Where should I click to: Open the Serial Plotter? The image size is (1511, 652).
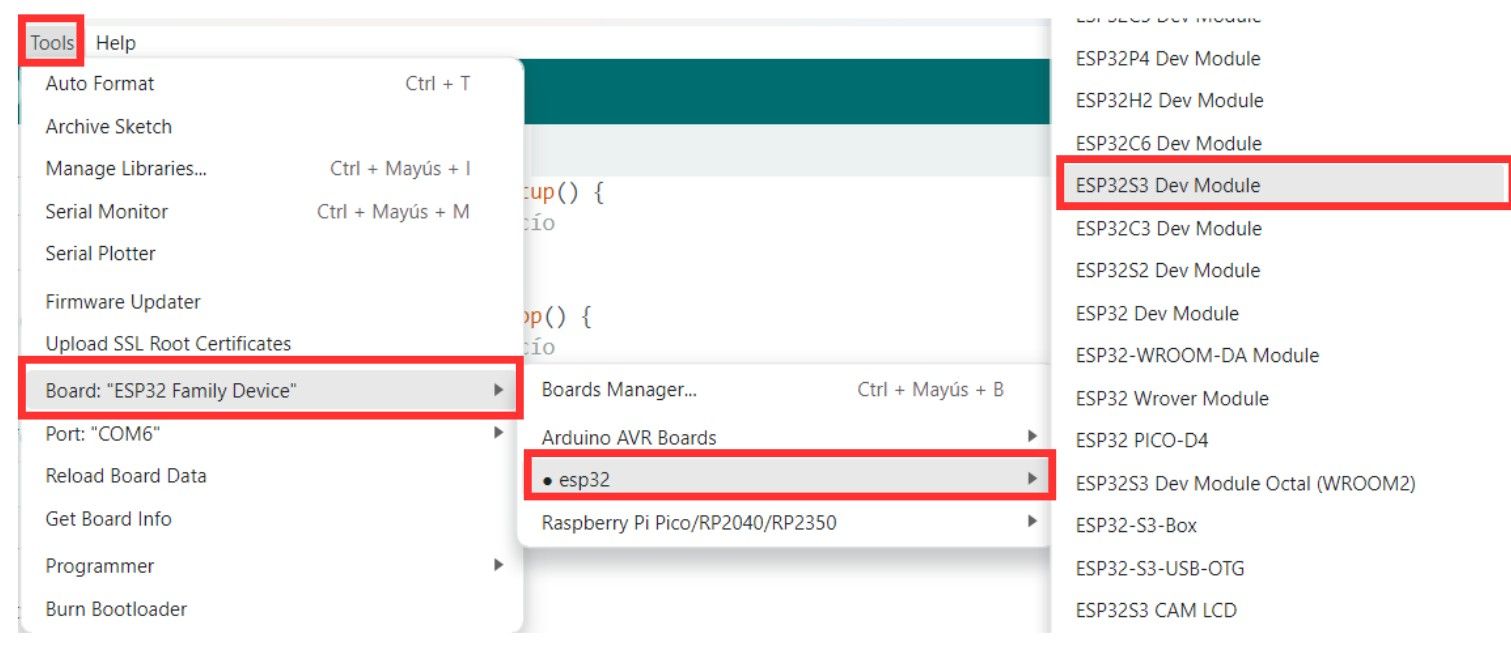[x=99, y=253]
